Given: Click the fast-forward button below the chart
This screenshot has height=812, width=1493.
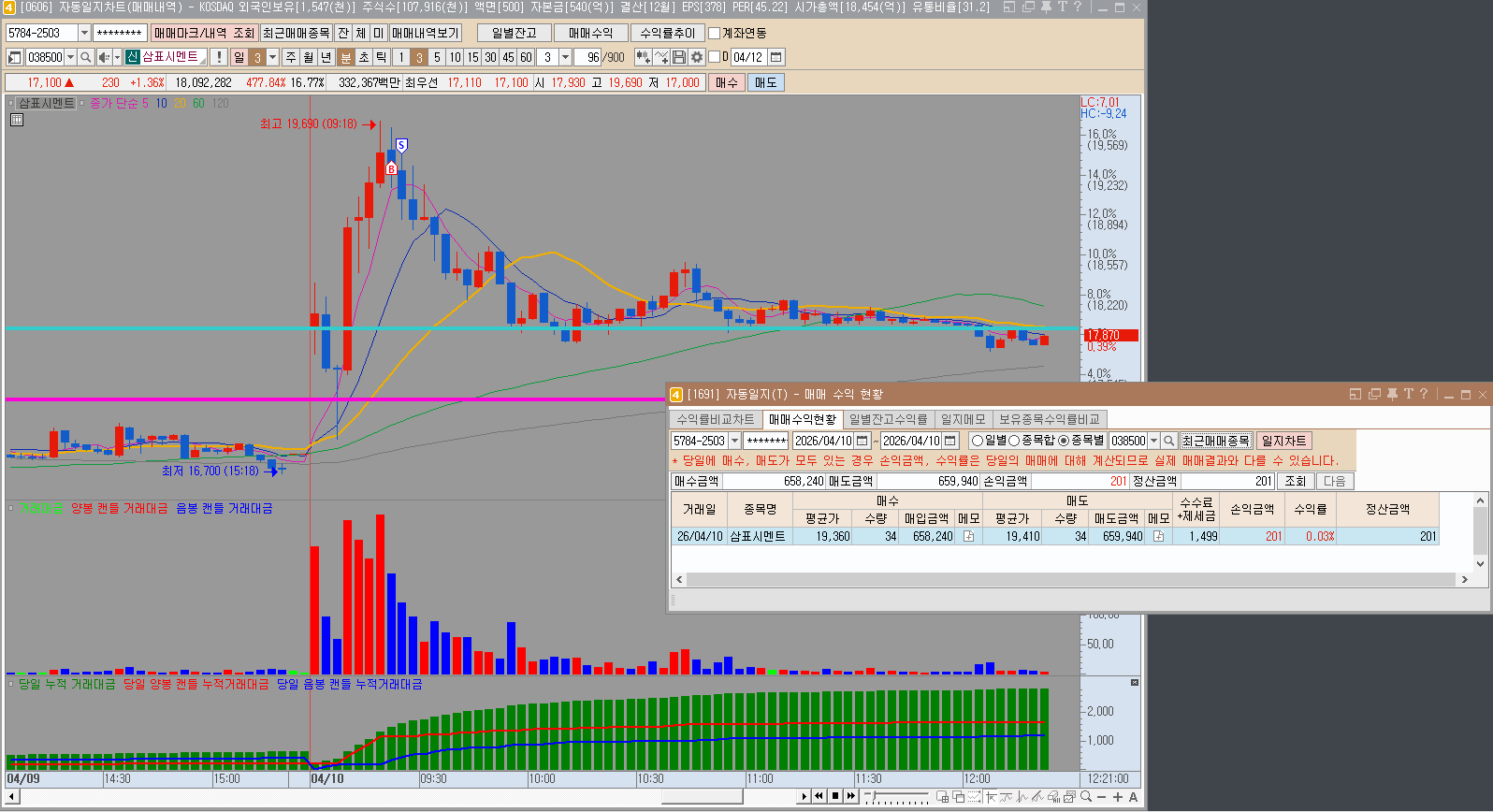Looking at the screenshot, I should click(850, 796).
